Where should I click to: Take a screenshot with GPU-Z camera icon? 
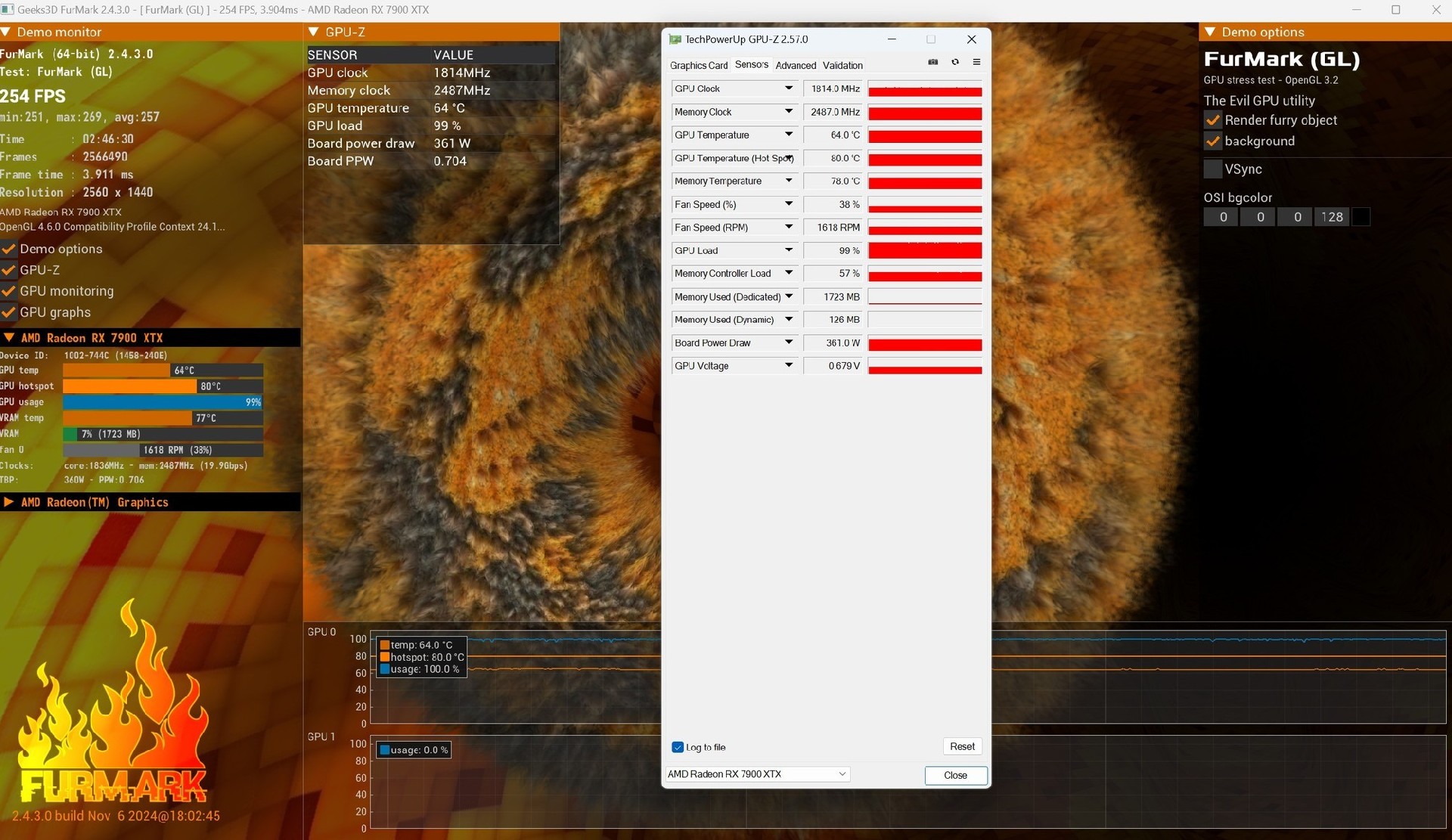(932, 62)
